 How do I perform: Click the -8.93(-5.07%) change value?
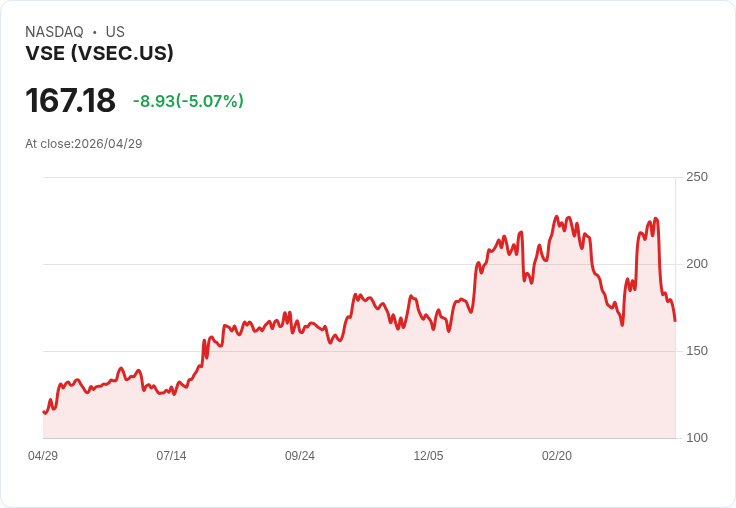188,101
